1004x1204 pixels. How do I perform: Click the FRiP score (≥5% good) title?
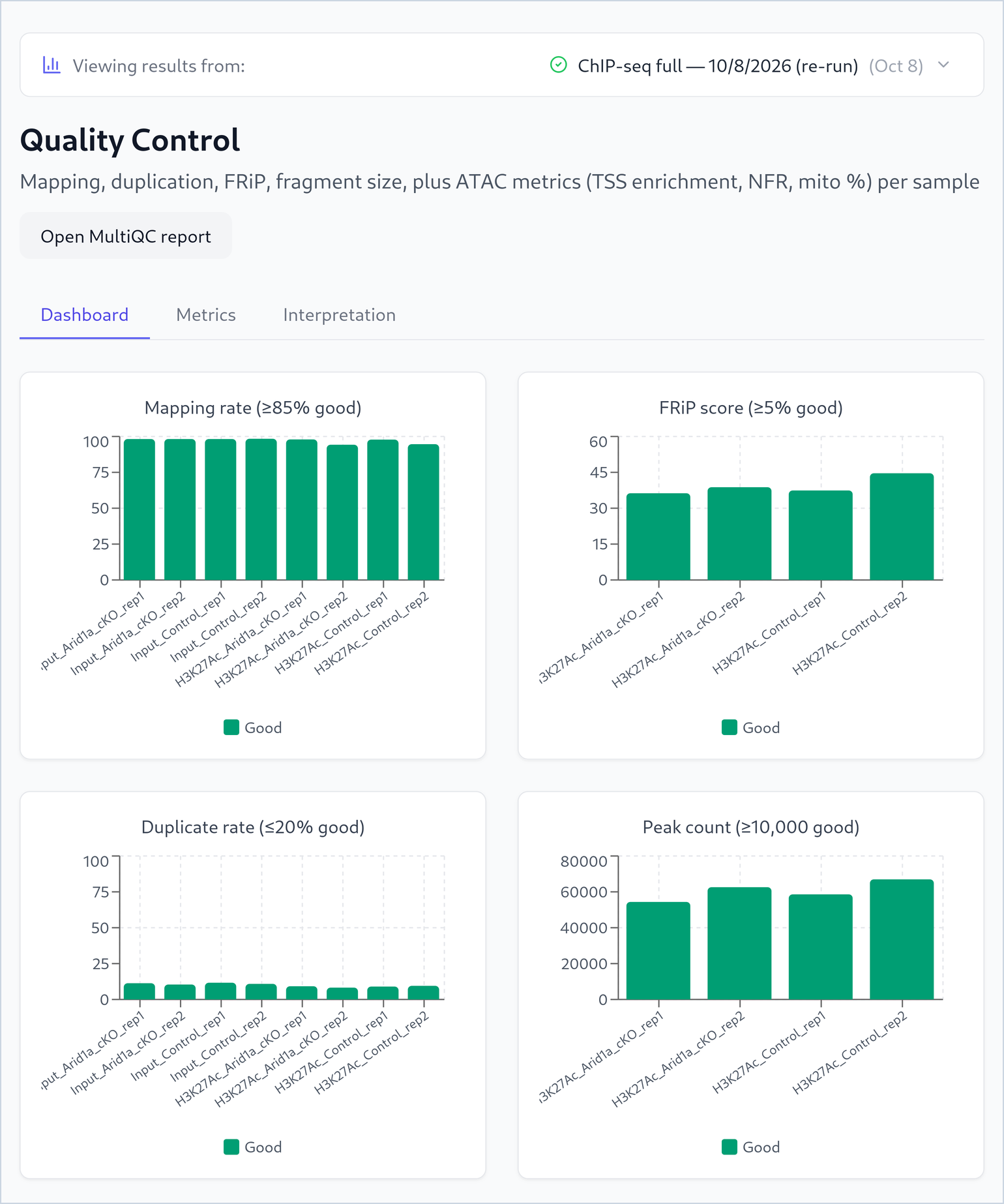pos(751,408)
